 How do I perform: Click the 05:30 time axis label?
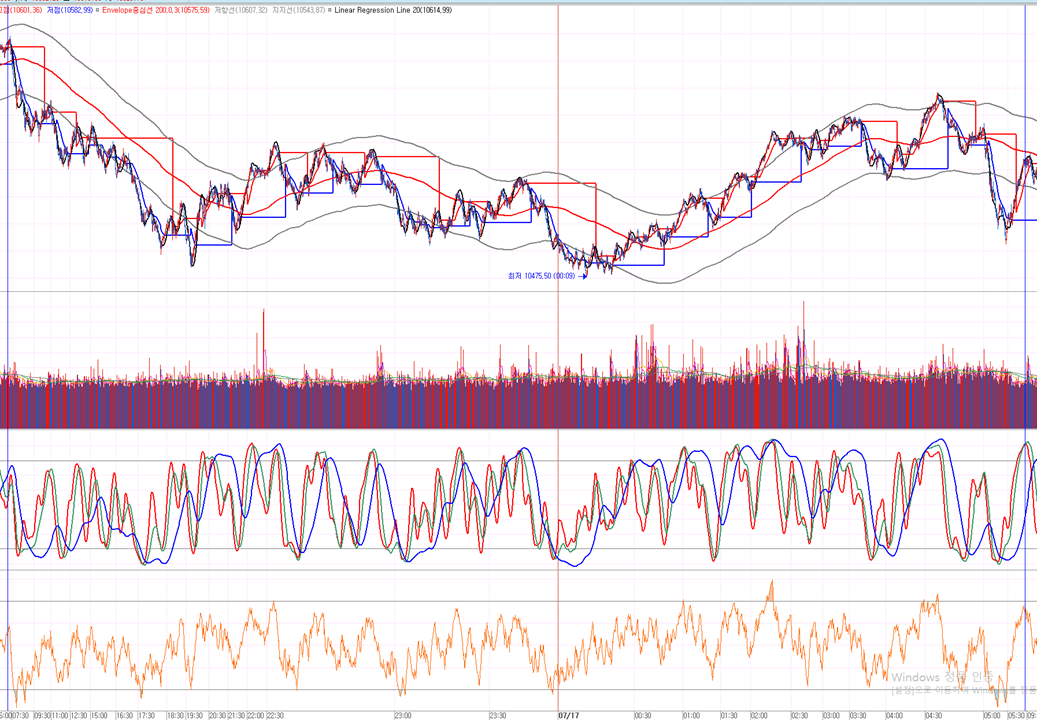[x=1016, y=715]
